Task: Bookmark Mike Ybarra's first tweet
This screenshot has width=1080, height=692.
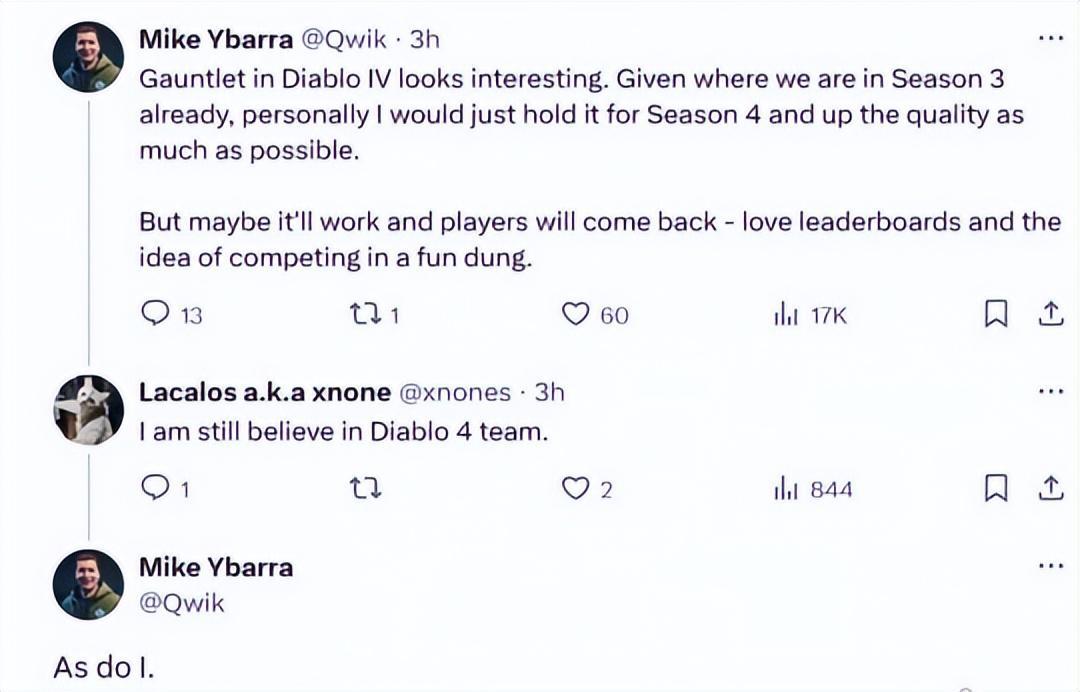Action: click(996, 315)
